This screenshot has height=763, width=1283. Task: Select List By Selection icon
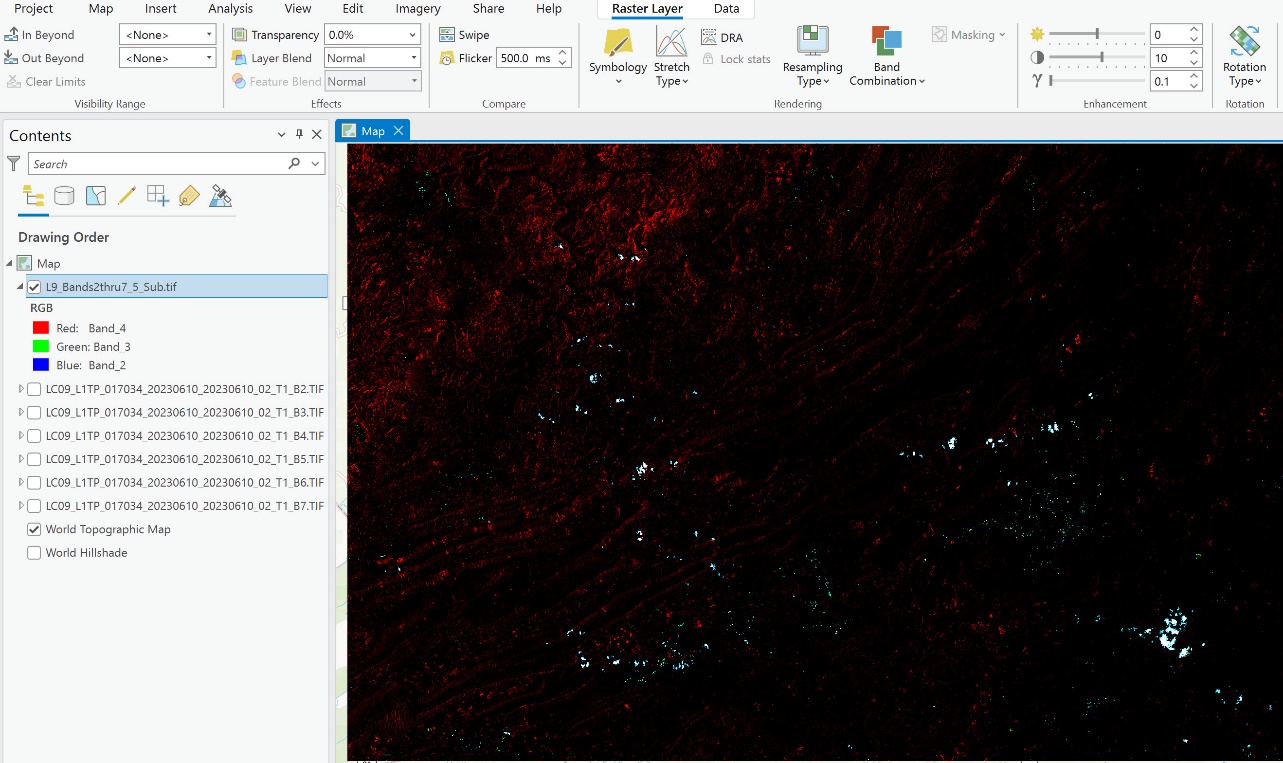pyautogui.click(x=96, y=196)
